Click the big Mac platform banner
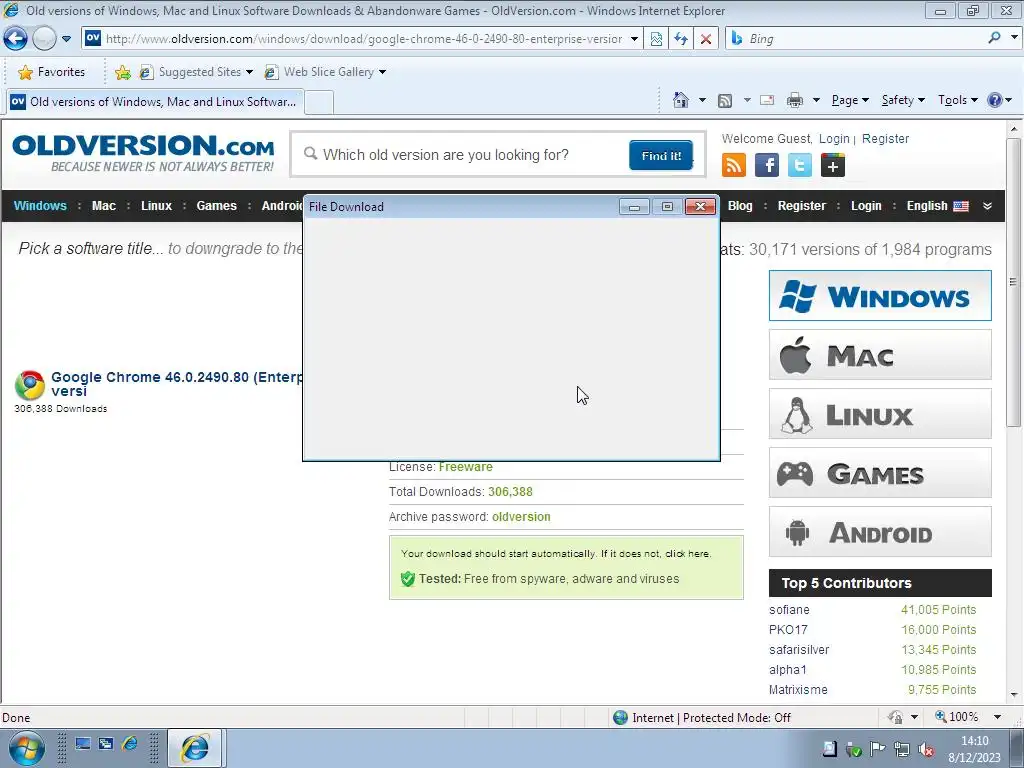 [880, 355]
